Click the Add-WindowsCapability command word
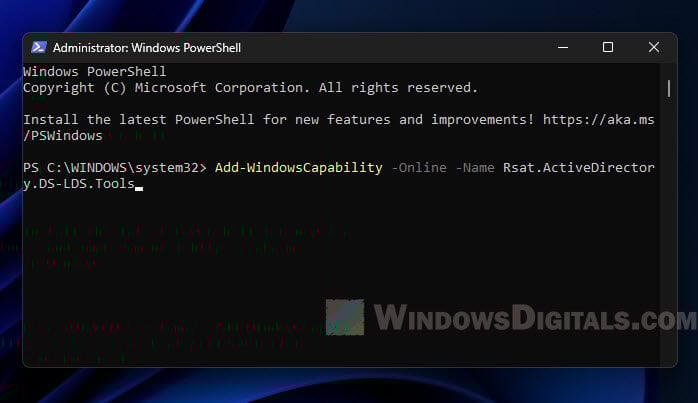The height and width of the screenshot is (403, 698). pos(299,167)
